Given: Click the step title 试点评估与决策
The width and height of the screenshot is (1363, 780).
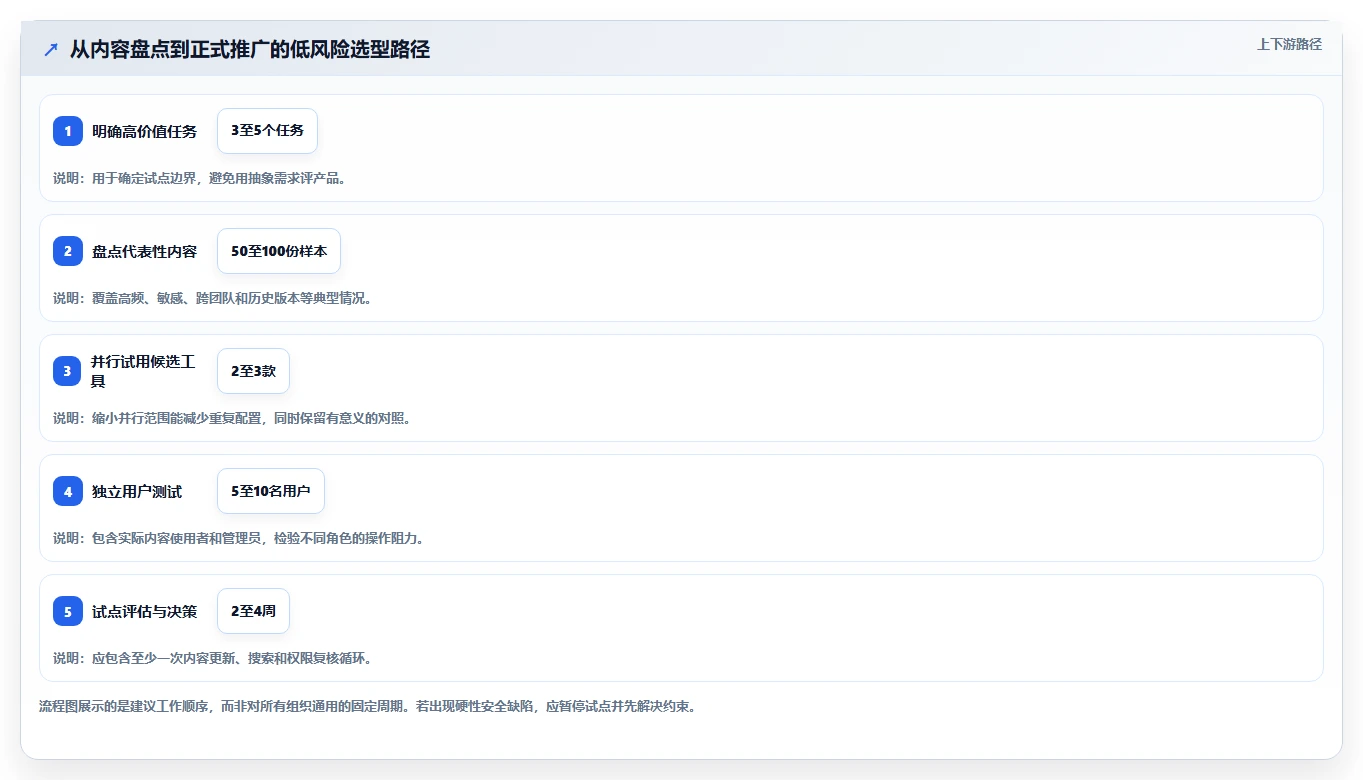Looking at the screenshot, I should point(145,611).
